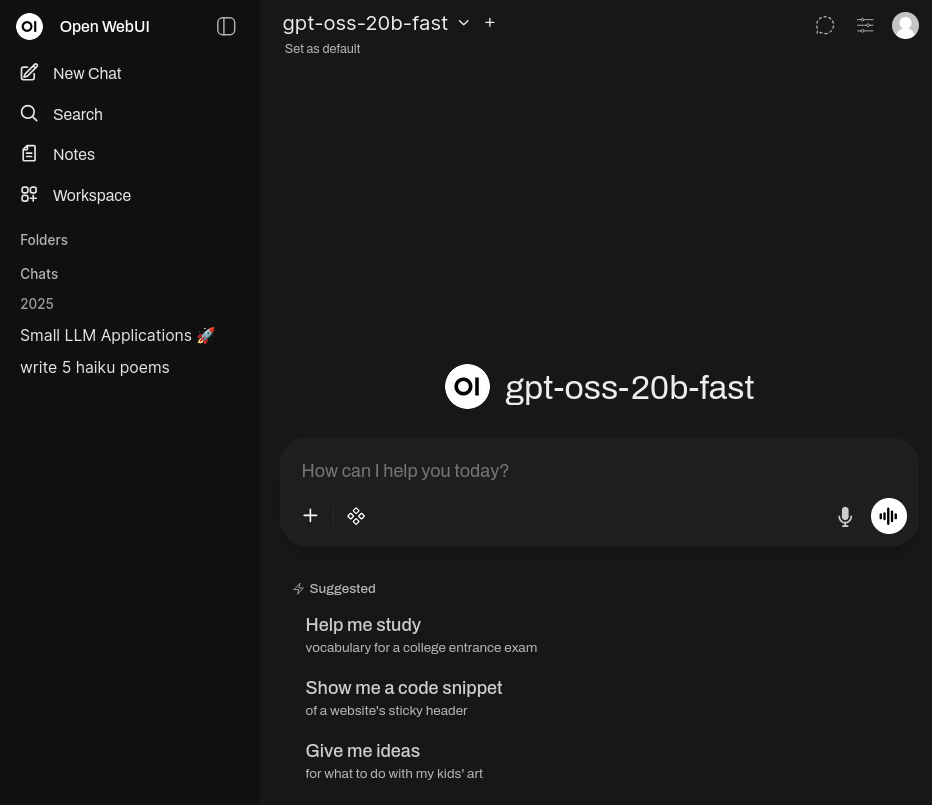Expand the Folders section
The width and height of the screenshot is (932, 805).
[x=44, y=240]
